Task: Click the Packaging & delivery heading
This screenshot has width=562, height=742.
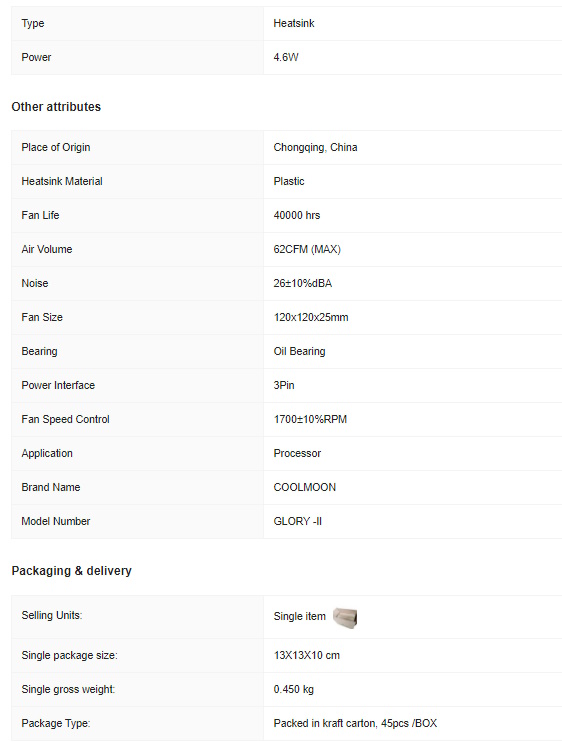Action: (71, 571)
